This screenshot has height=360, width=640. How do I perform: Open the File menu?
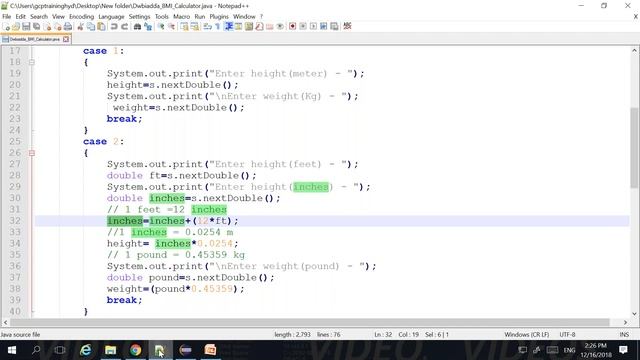click(7, 17)
